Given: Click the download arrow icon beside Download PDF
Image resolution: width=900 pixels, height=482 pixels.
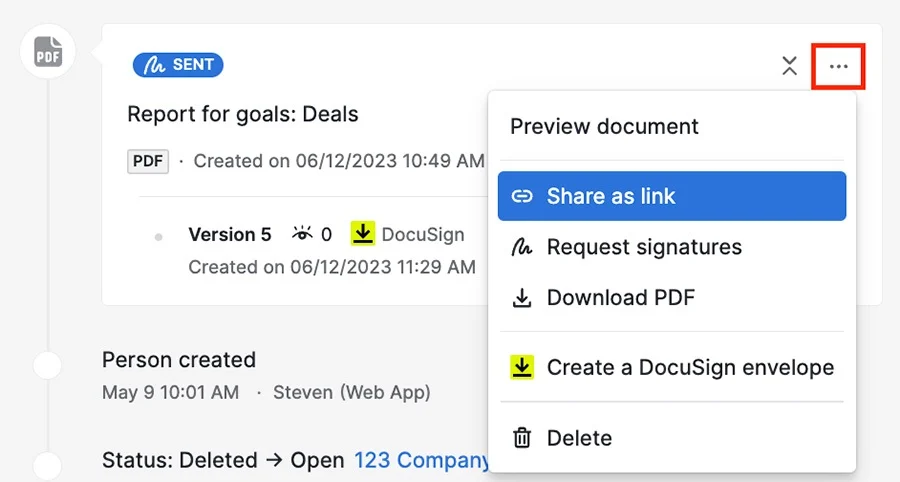Looking at the screenshot, I should click(522, 298).
